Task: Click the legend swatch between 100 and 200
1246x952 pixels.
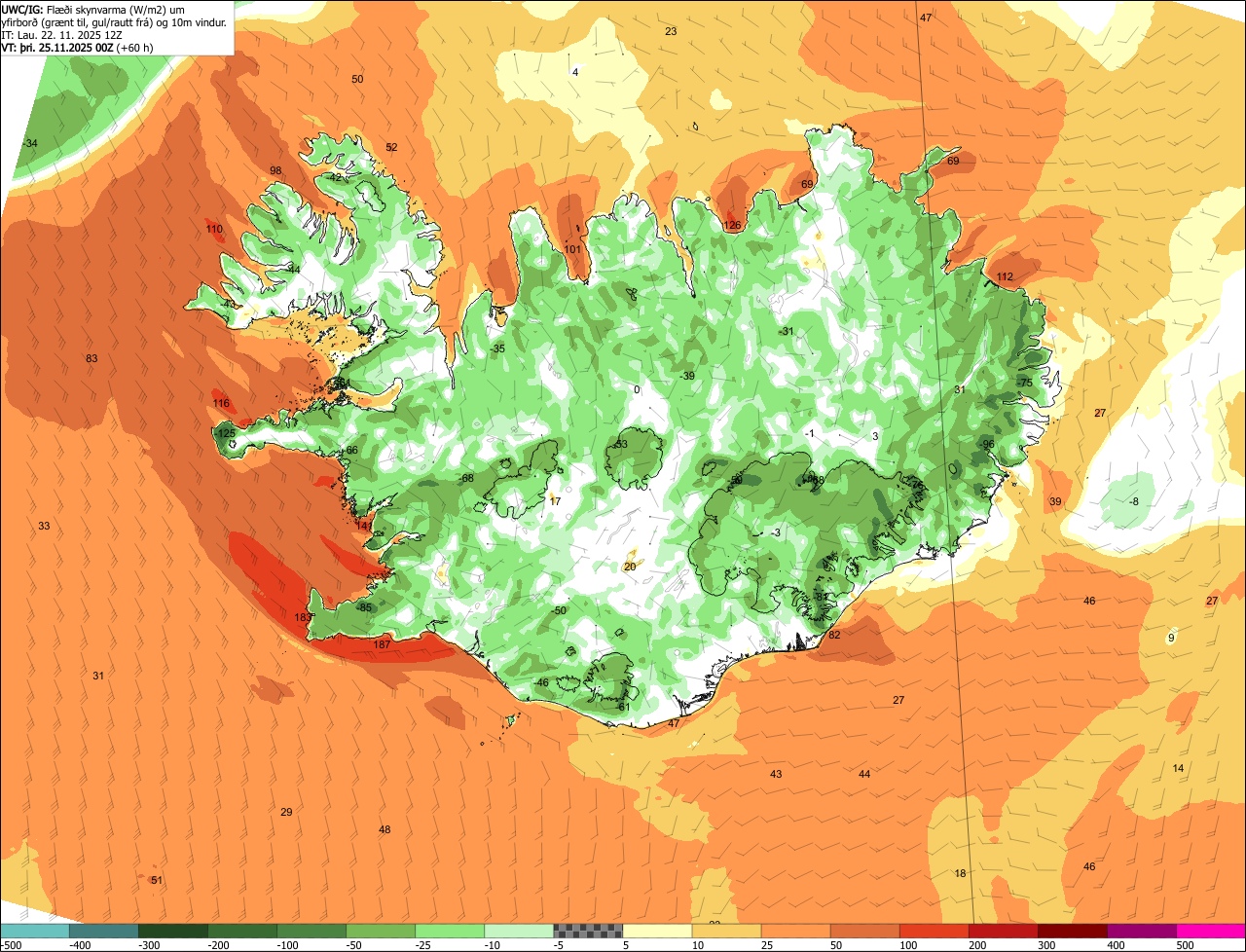Action: 934,932
